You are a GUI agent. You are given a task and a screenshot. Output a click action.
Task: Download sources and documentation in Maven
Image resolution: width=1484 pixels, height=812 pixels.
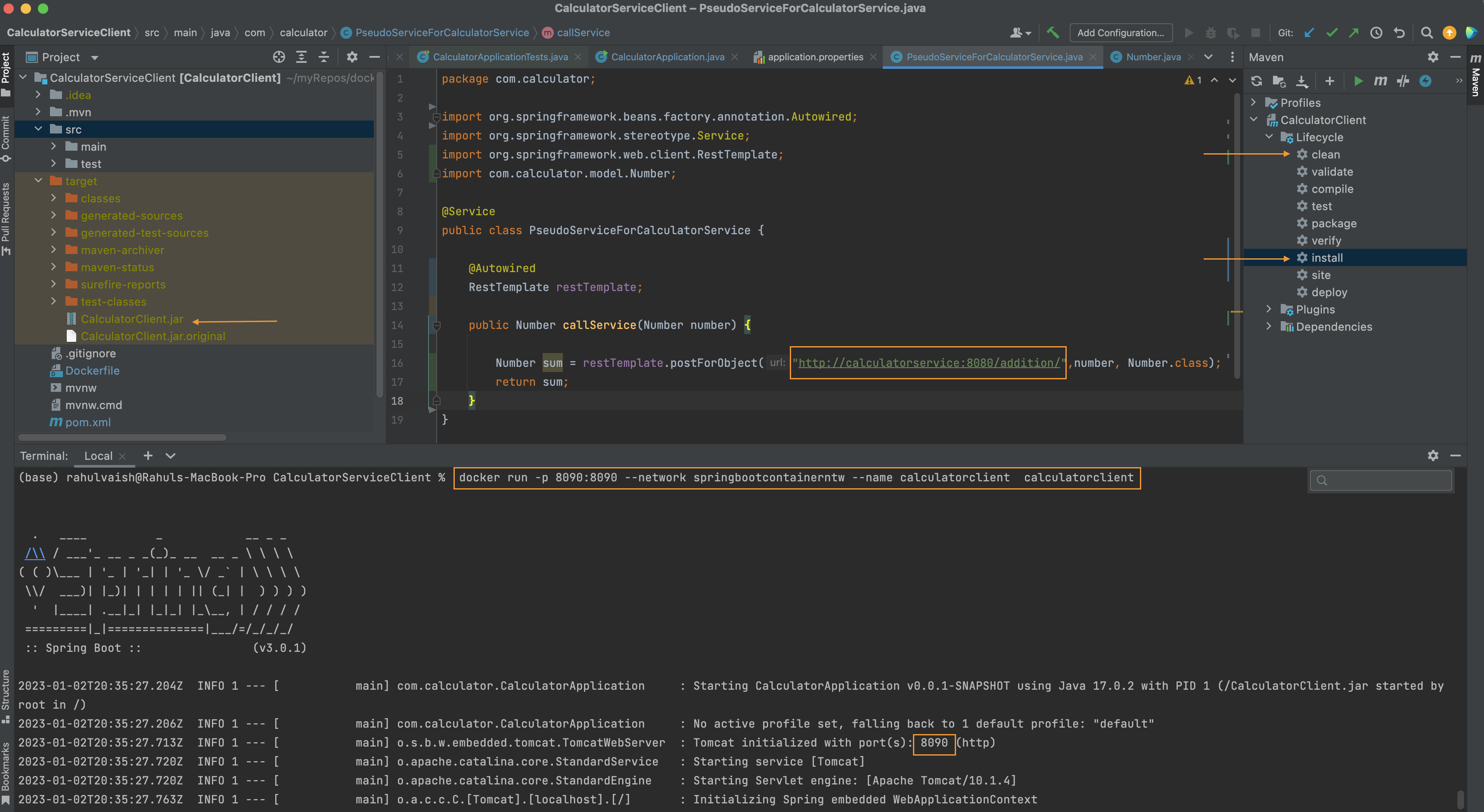coord(1302,81)
